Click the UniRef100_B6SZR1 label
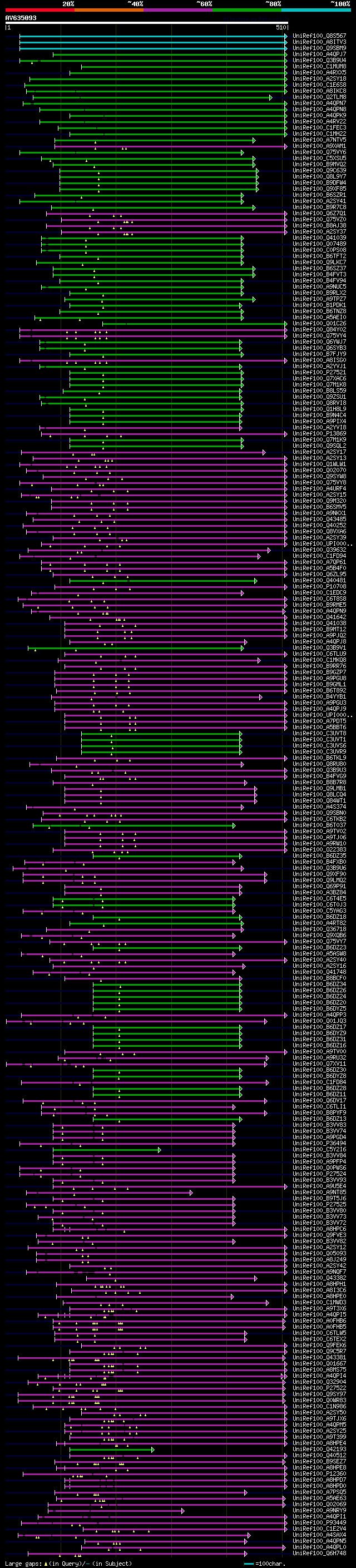Image resolution: width=356 pixels, height=1568 pixels. coord(319,195)
